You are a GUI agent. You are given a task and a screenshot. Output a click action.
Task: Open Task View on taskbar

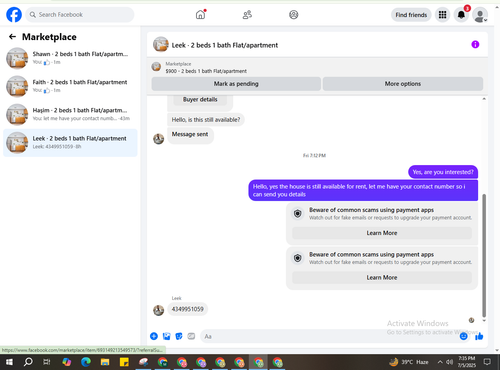47,362
